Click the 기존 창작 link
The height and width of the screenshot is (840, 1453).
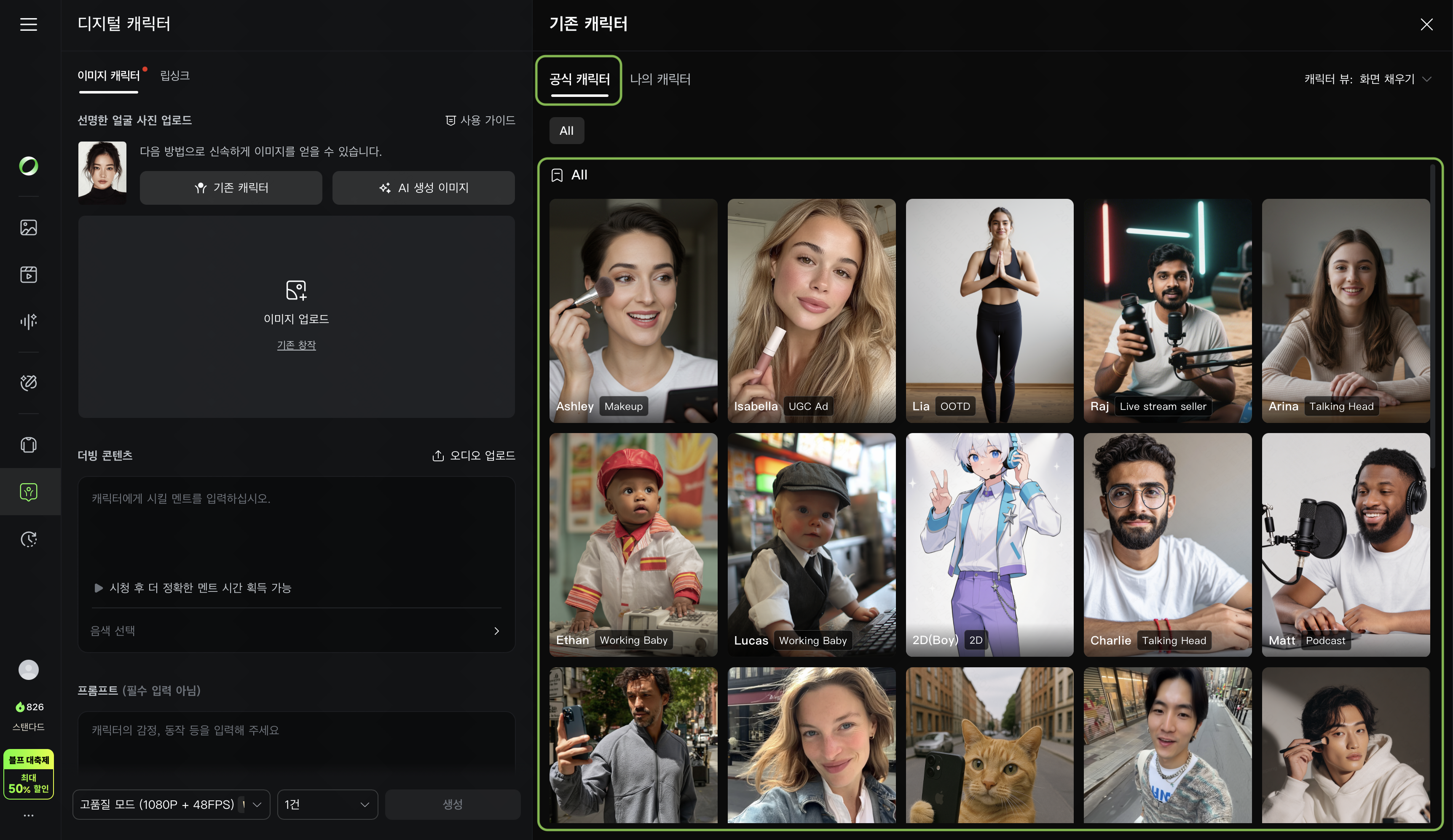296,345
